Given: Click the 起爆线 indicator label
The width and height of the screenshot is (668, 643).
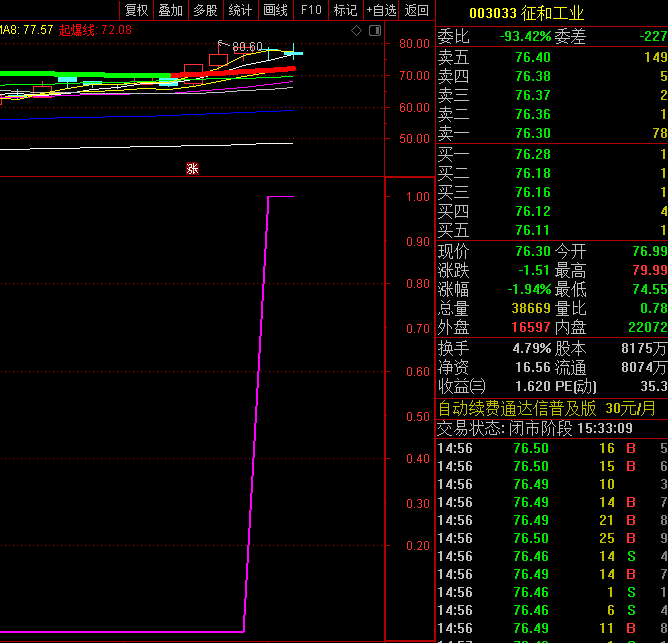Looking at the screenshot, I should pos(79,31).
